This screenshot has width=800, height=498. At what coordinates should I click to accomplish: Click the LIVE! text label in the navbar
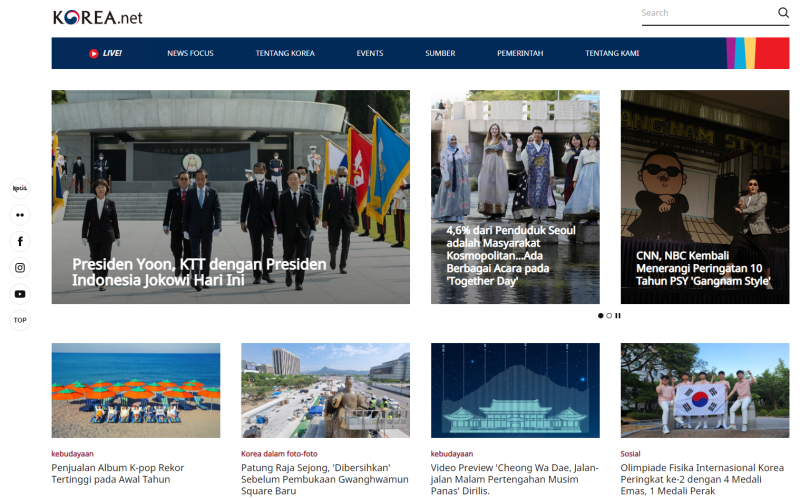point(112,53)
